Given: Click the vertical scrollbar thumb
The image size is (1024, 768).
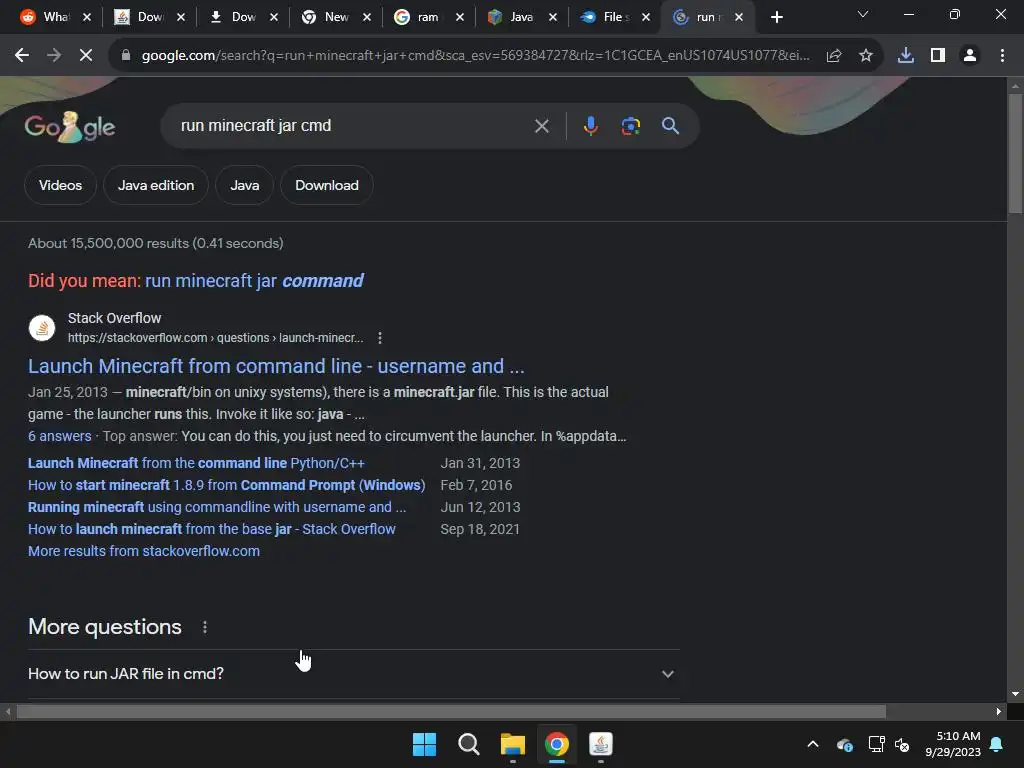Looking at the screenshot, I should tap(1015, 153).
